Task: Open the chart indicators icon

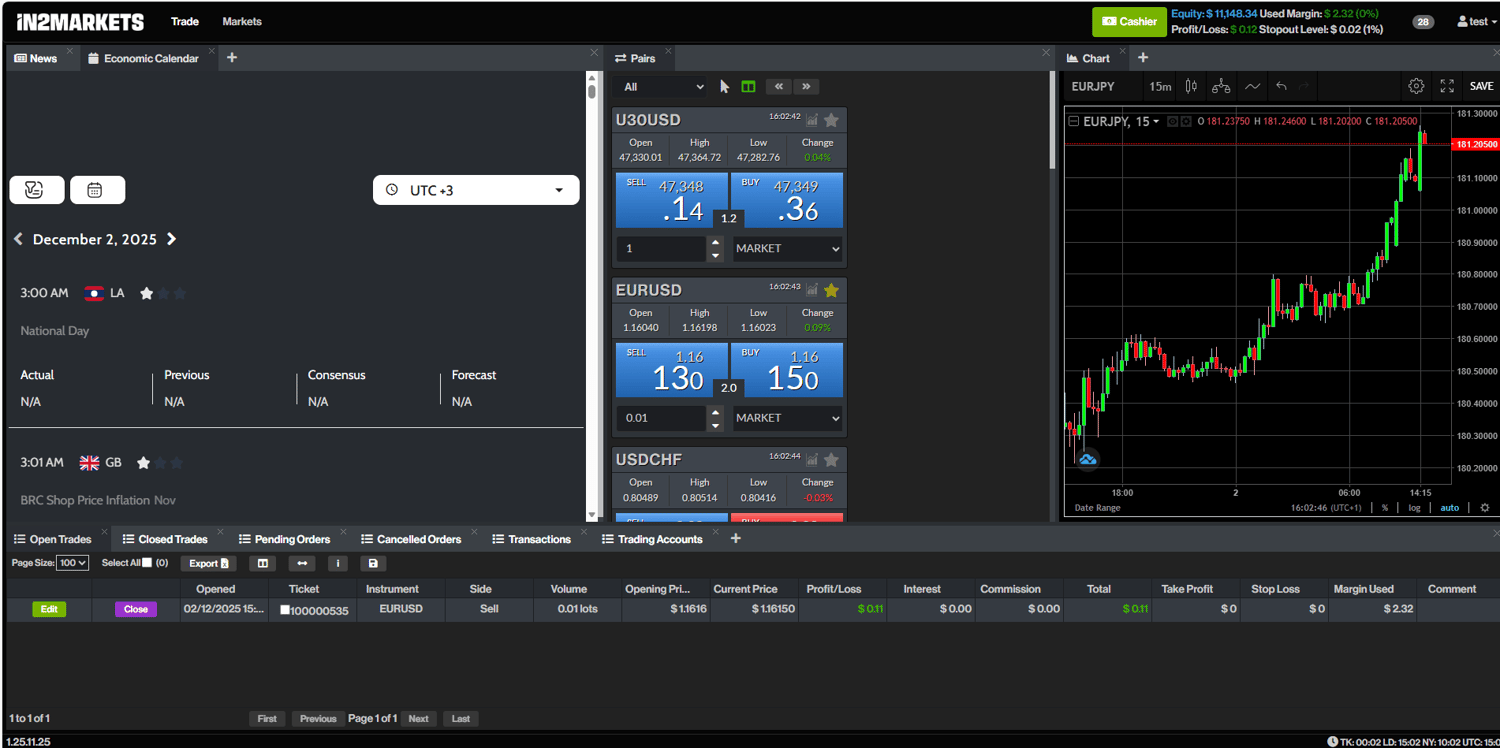Action: coord(1221,86)
